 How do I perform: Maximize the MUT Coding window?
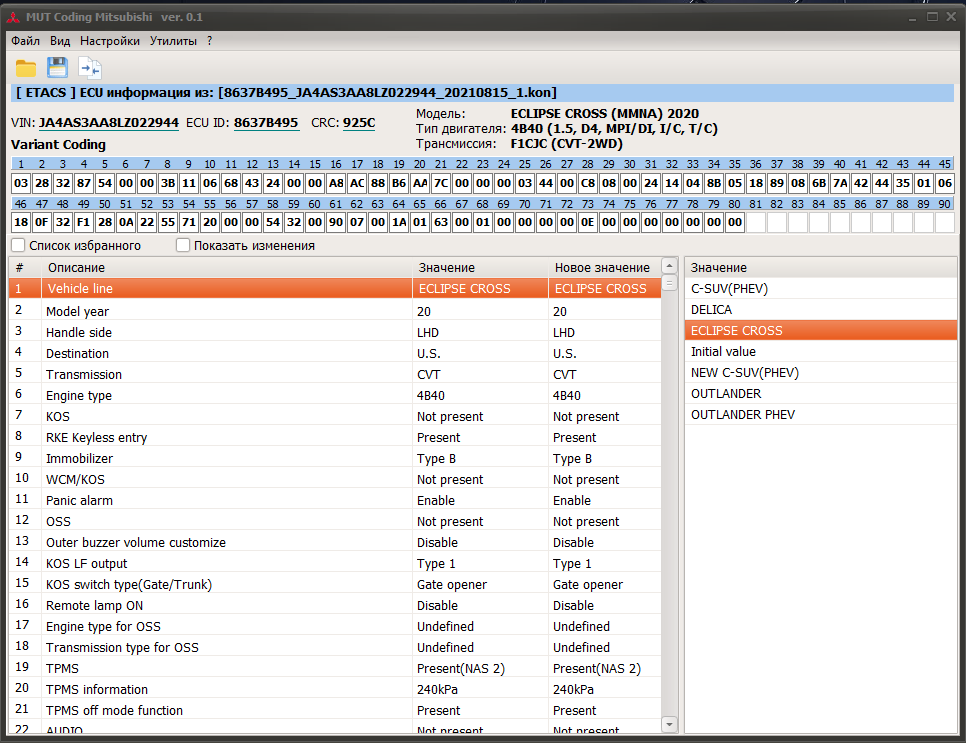(931, 16)
